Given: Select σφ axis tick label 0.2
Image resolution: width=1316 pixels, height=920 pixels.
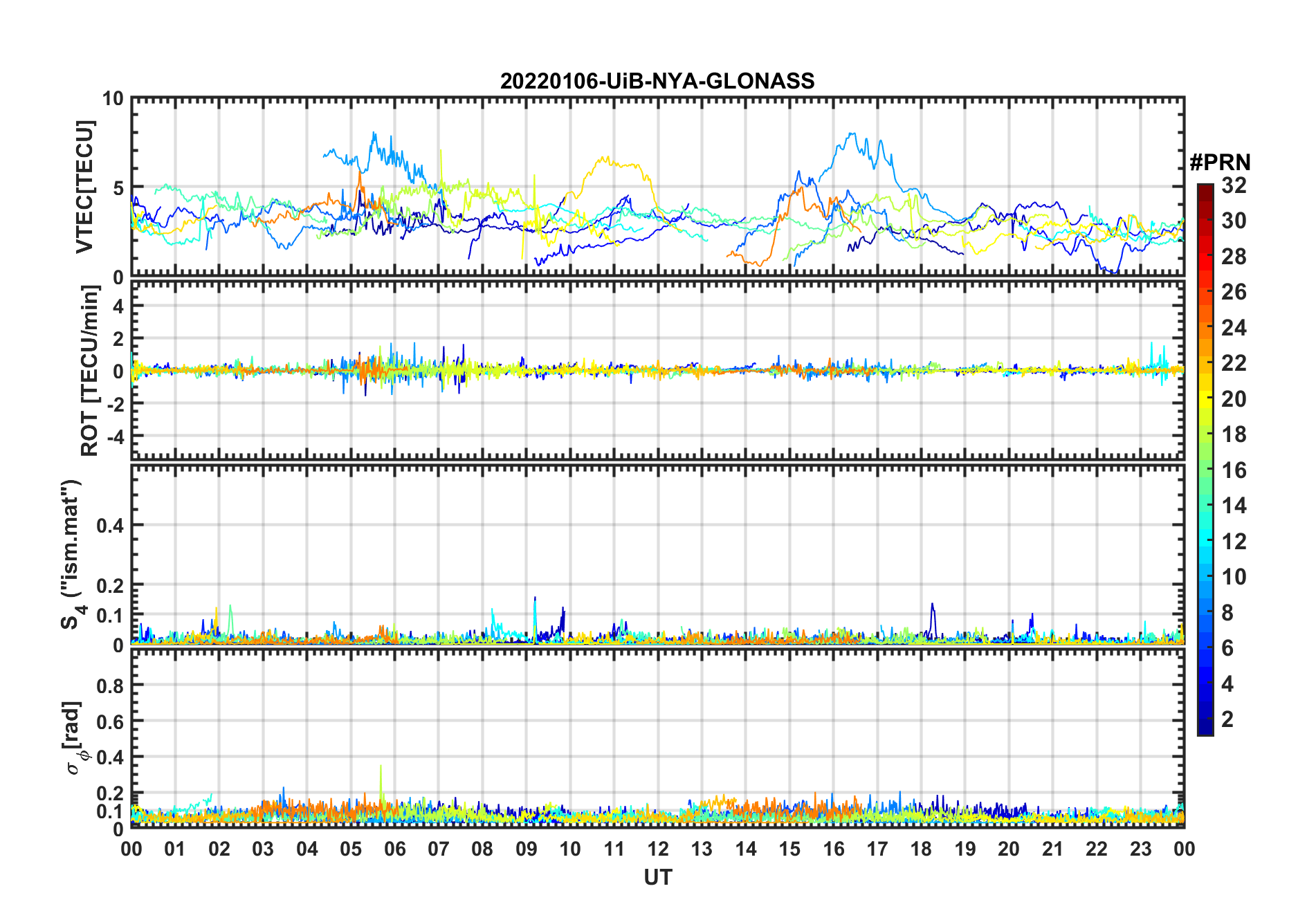Looking at the screenshot, I should coord(111,793).
